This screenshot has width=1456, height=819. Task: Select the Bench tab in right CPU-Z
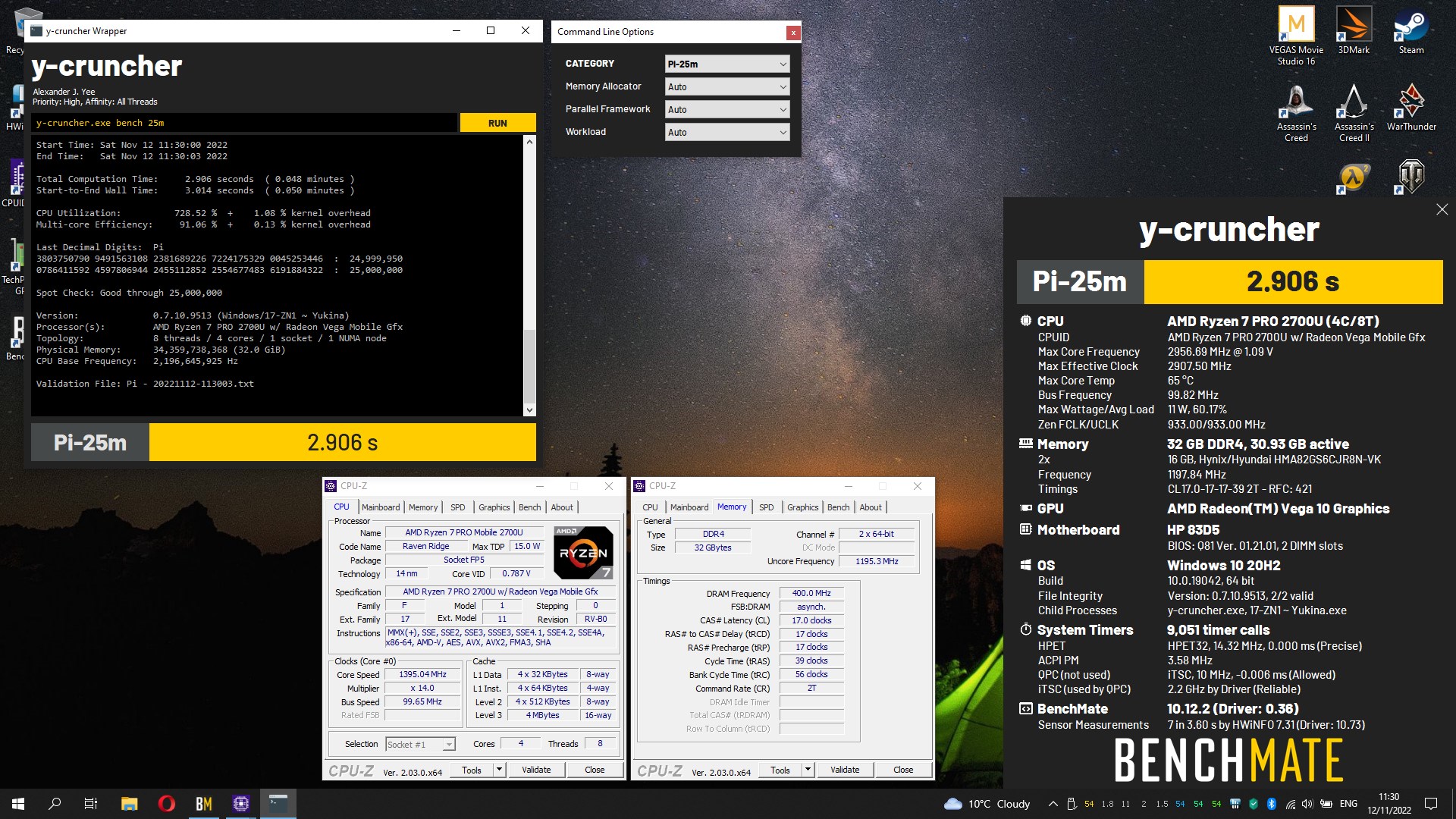tap(838, 507)
